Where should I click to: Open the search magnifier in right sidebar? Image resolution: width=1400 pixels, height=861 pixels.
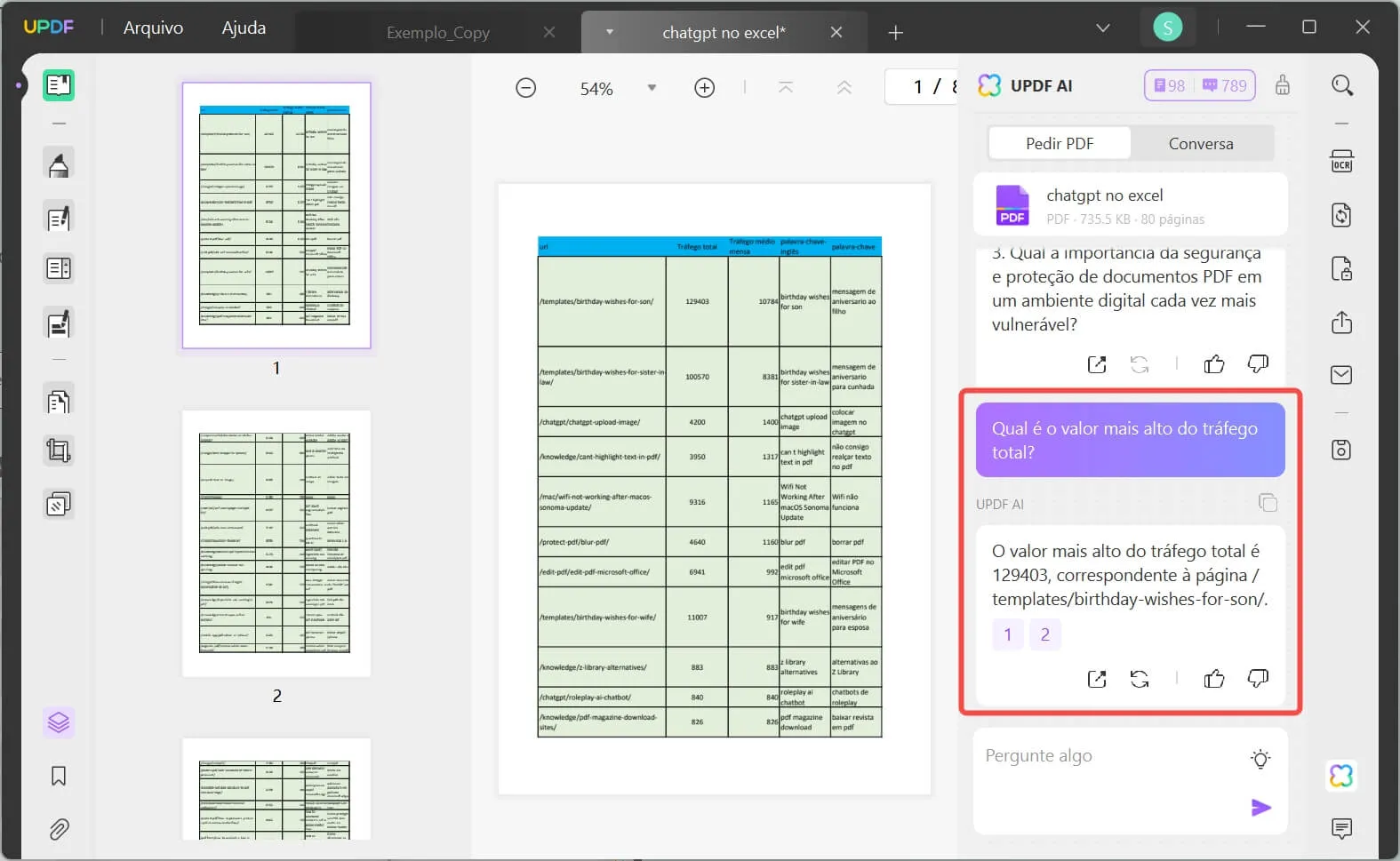[x=1342, y=85]
